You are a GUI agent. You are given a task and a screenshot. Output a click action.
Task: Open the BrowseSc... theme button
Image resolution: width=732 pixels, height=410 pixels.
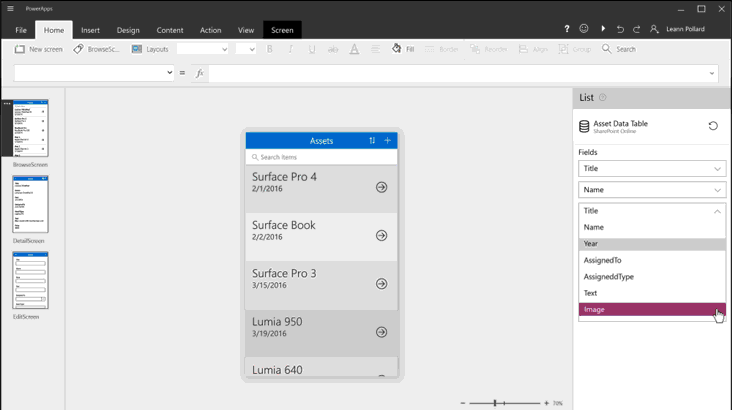[x=97, y=49]
